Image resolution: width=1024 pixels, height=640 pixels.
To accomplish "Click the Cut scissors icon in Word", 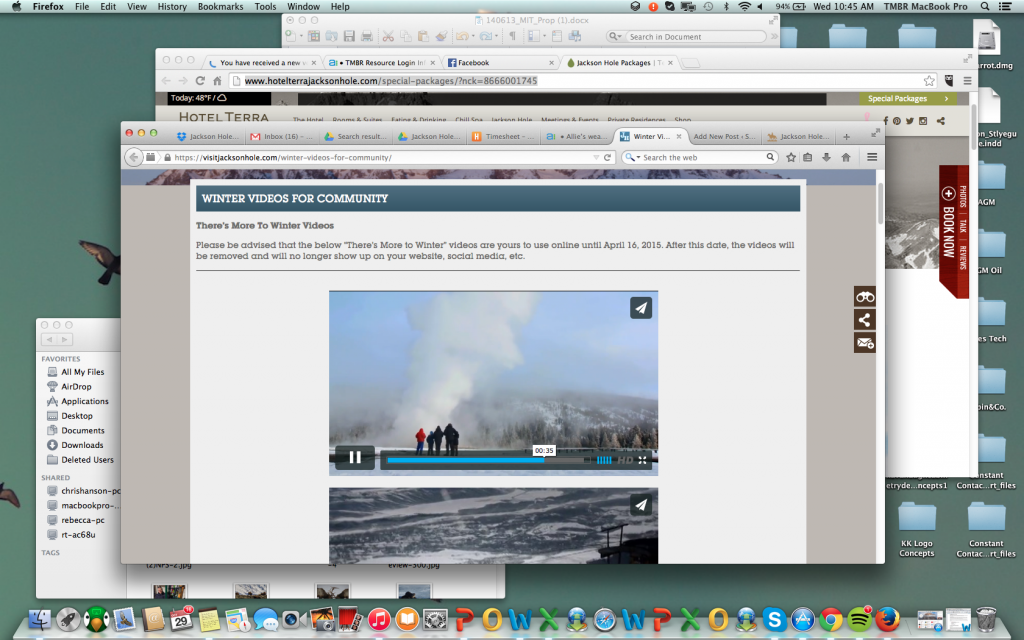I will 388,37.
